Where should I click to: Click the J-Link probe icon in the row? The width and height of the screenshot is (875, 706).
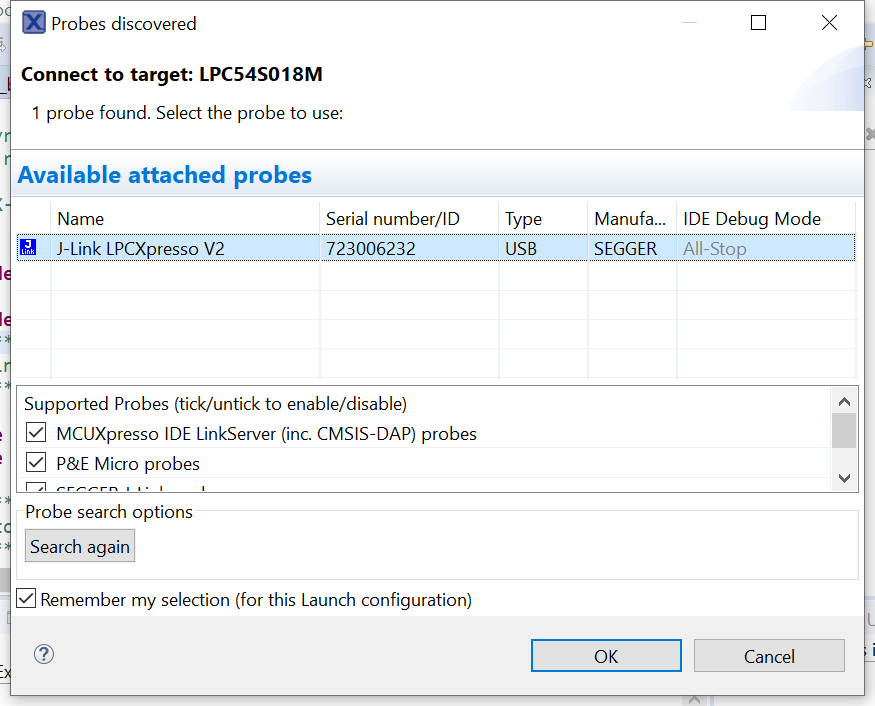coord(28,248)
